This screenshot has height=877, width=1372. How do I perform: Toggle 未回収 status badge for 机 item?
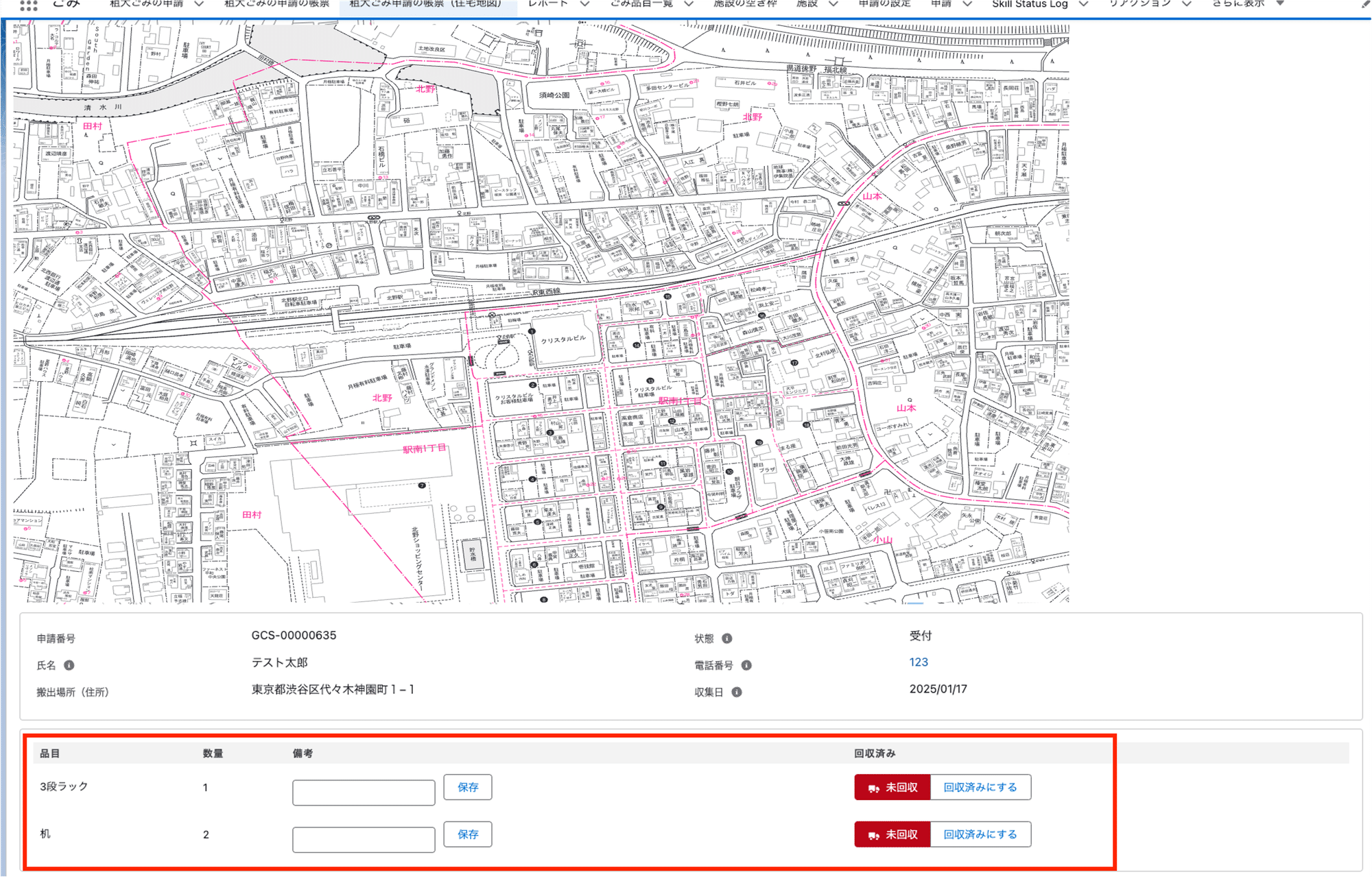(892, 834)
